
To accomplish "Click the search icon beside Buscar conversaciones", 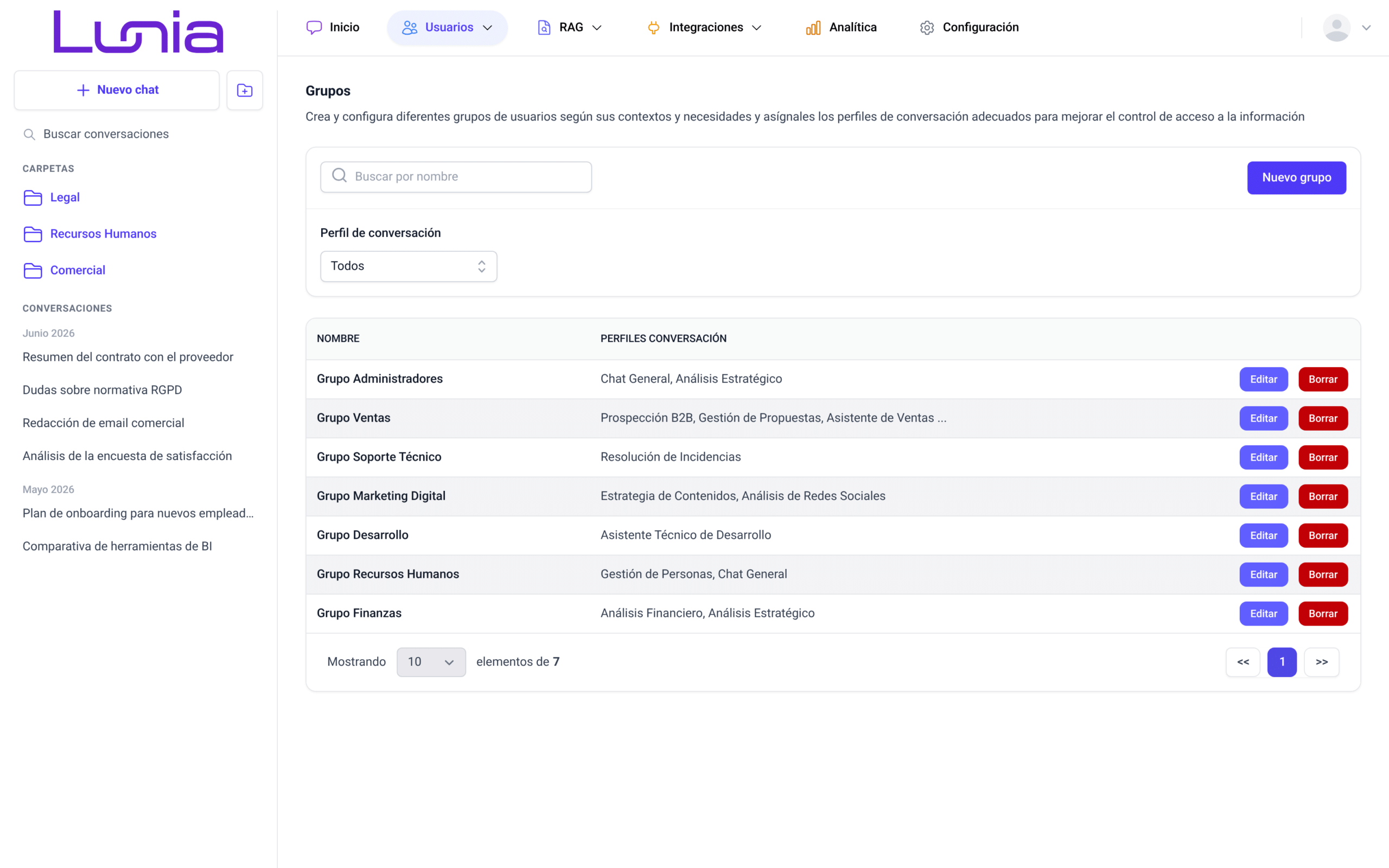I will (29, 135).
